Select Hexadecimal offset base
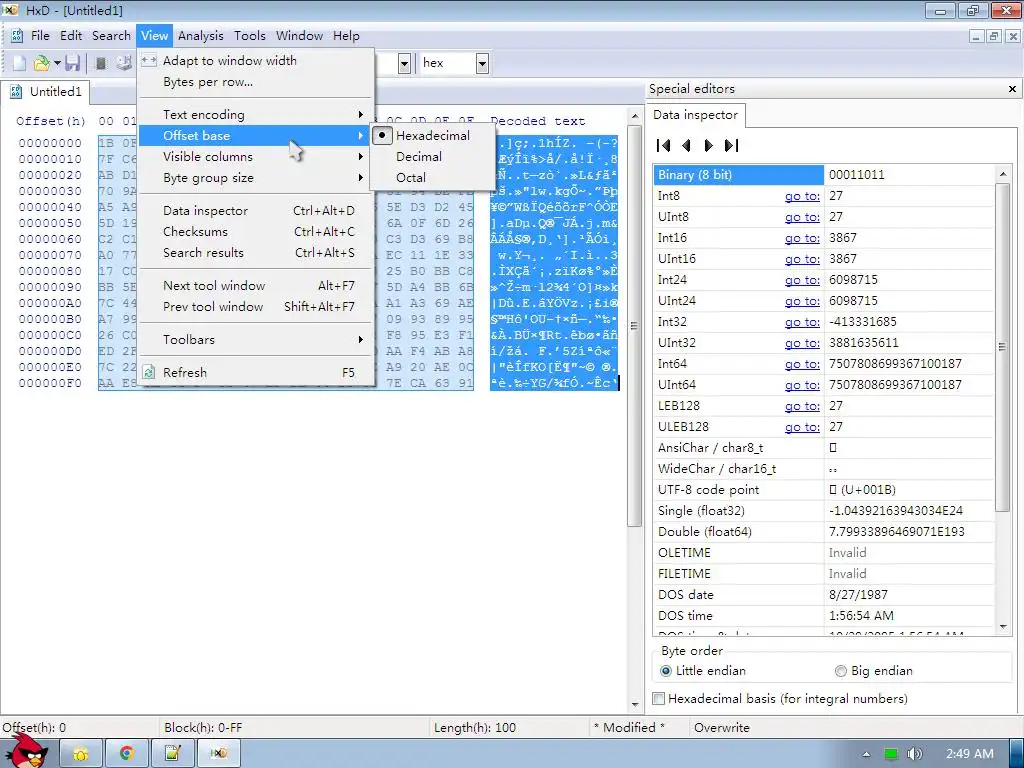Viewport: 1024px width, 768px height. [432, 136]
